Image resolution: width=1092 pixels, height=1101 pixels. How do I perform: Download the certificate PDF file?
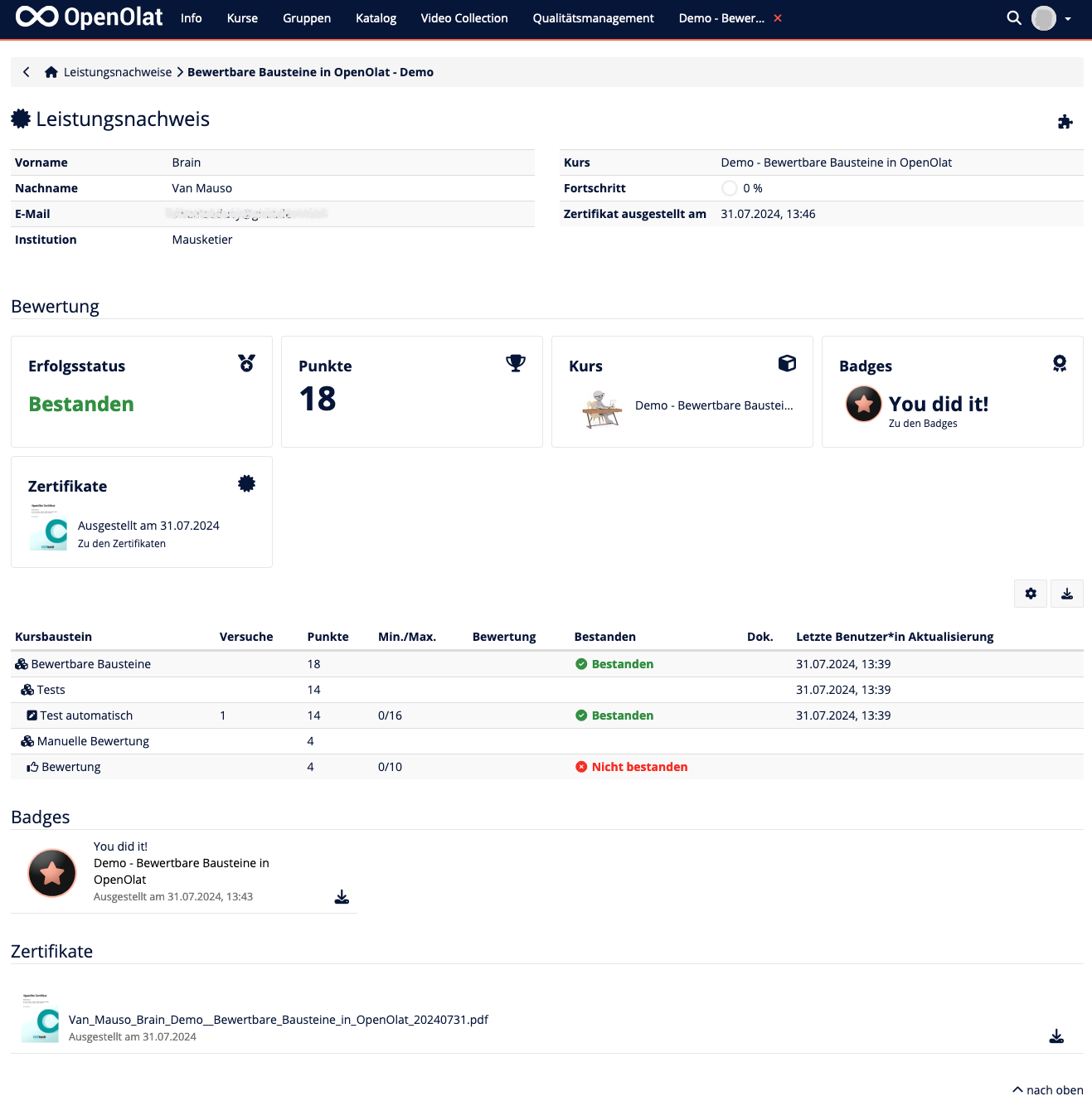click(x=1056, y=1036)
